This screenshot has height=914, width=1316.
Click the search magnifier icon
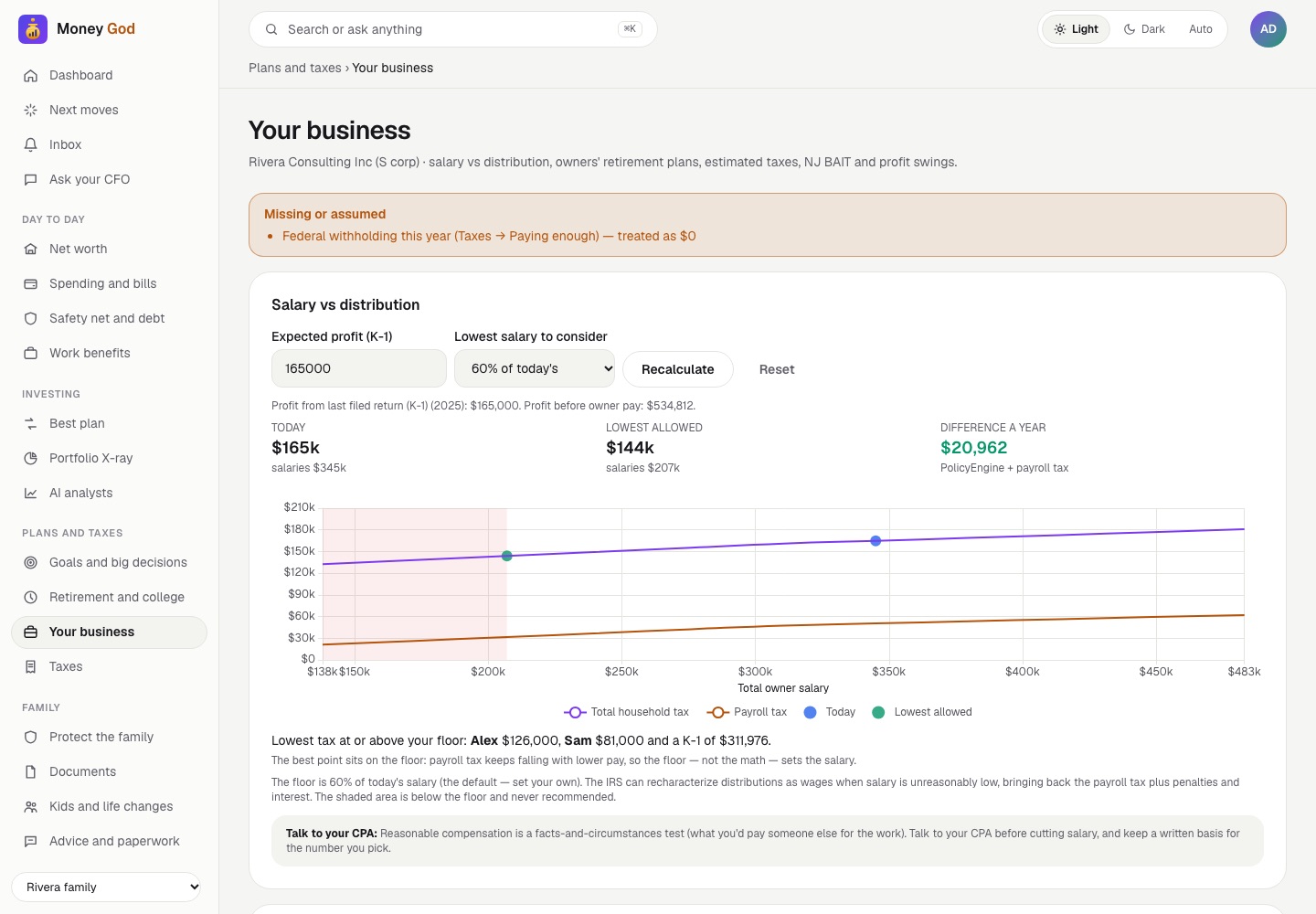(x=271, y=29)
